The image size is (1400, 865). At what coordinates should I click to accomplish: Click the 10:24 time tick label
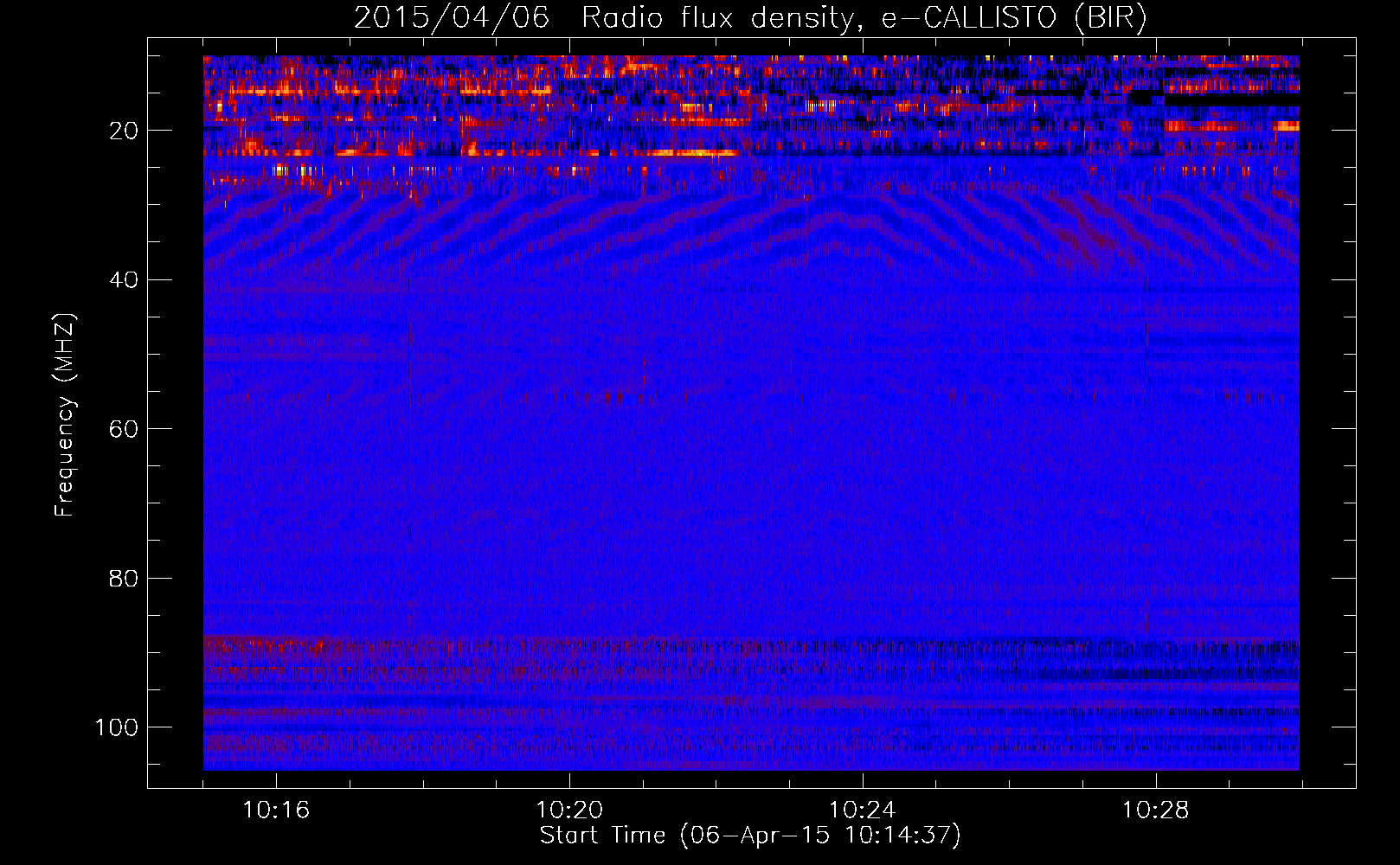863,811
